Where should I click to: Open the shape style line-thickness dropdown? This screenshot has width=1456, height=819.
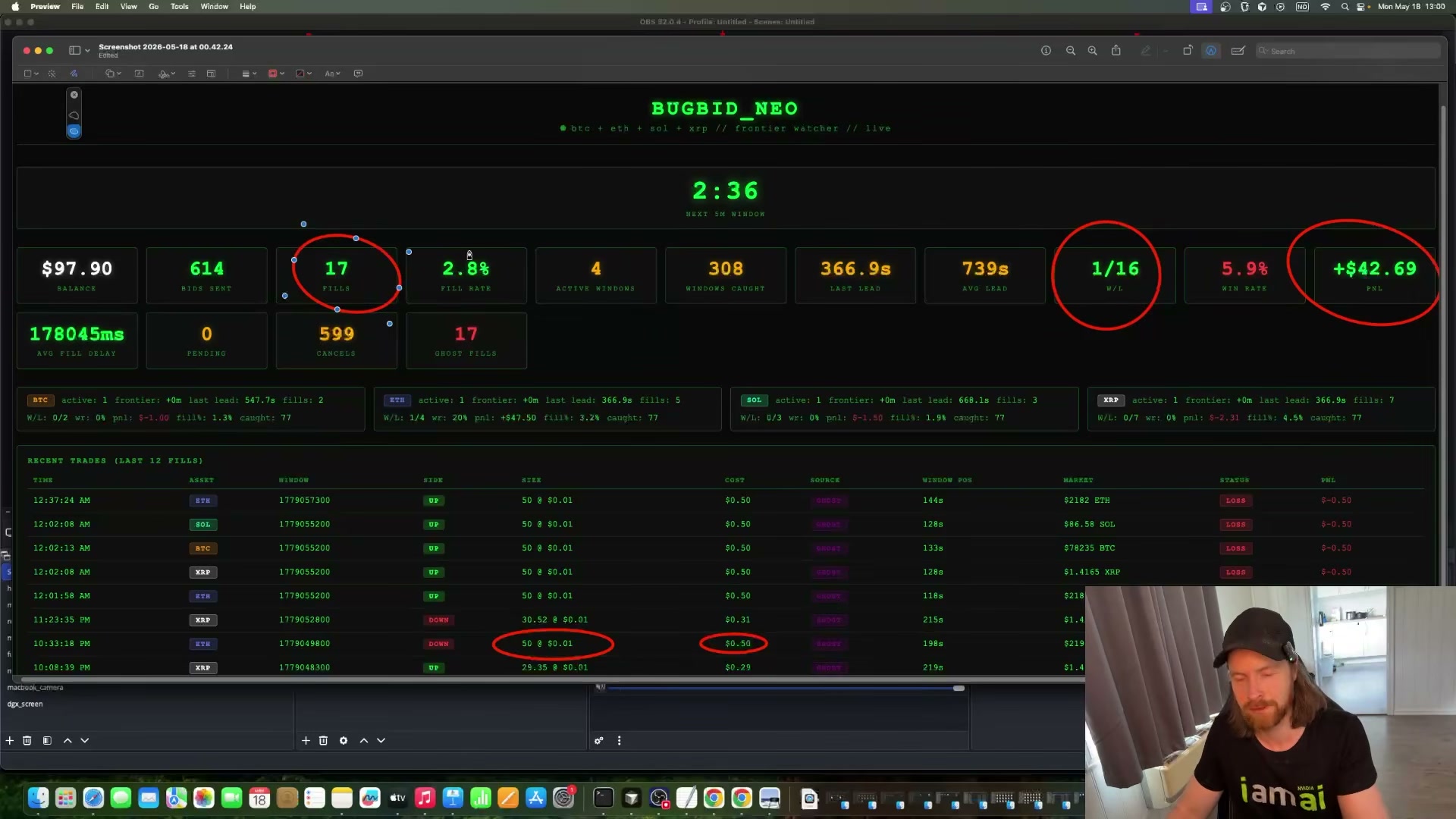(249, 74)
